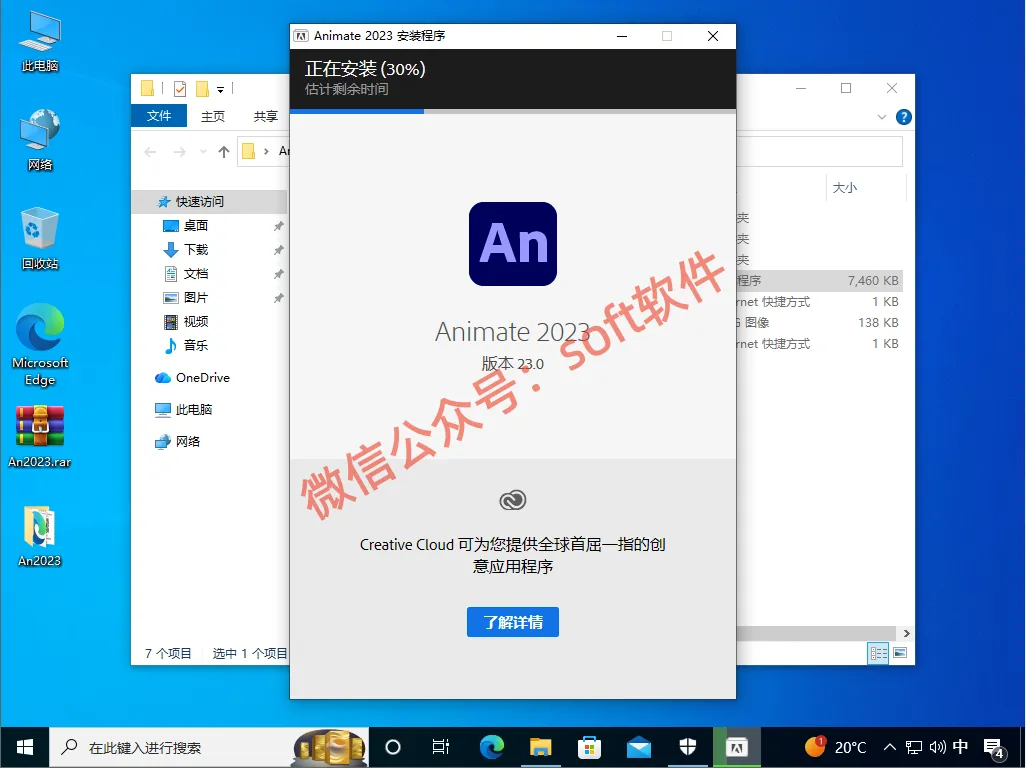Screen dimensions: 1026x768
Task: Click the installer progress bar
Action: [x=513, y=111]
